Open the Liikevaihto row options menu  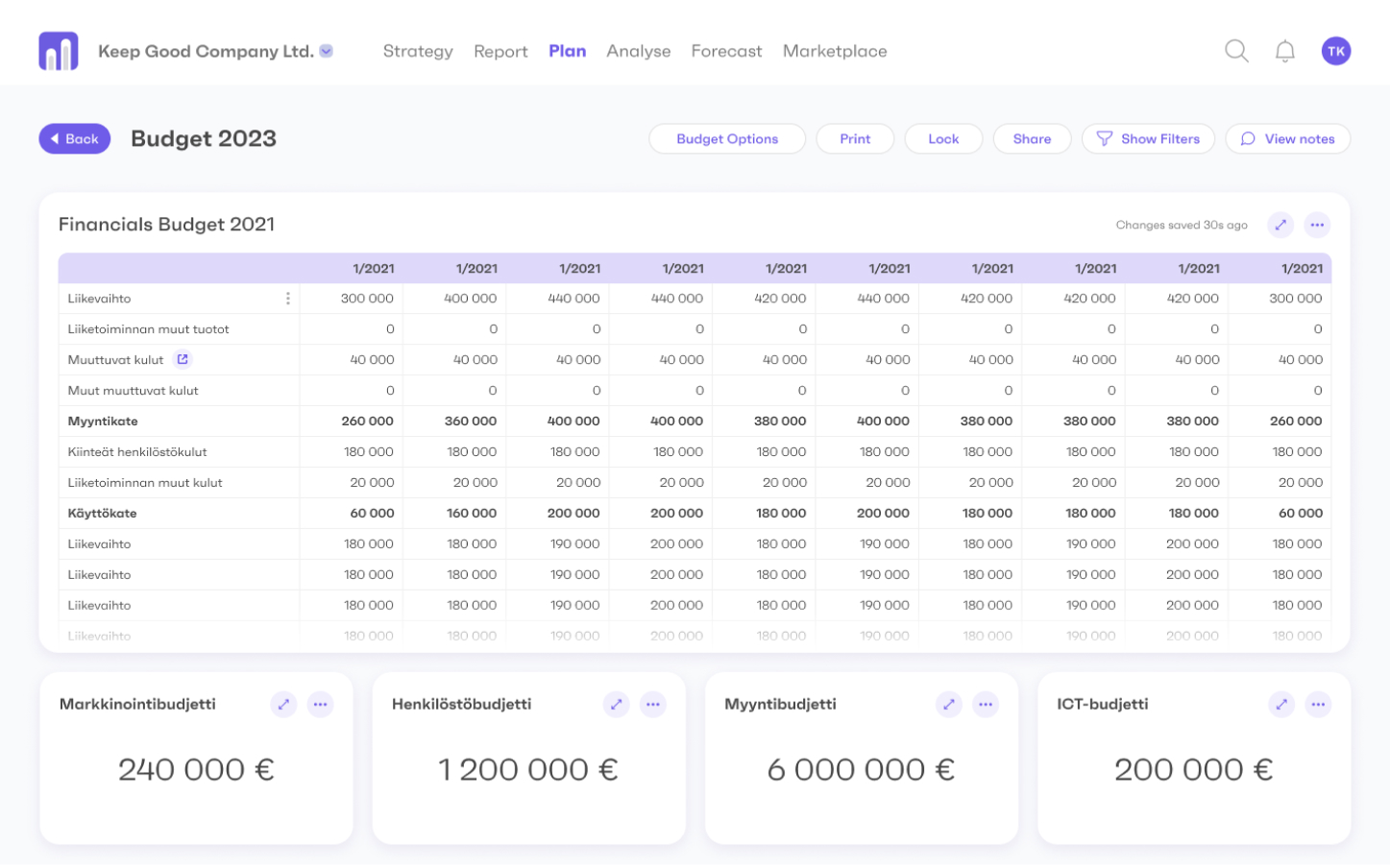pyautogui.click(x=288, y=299)
